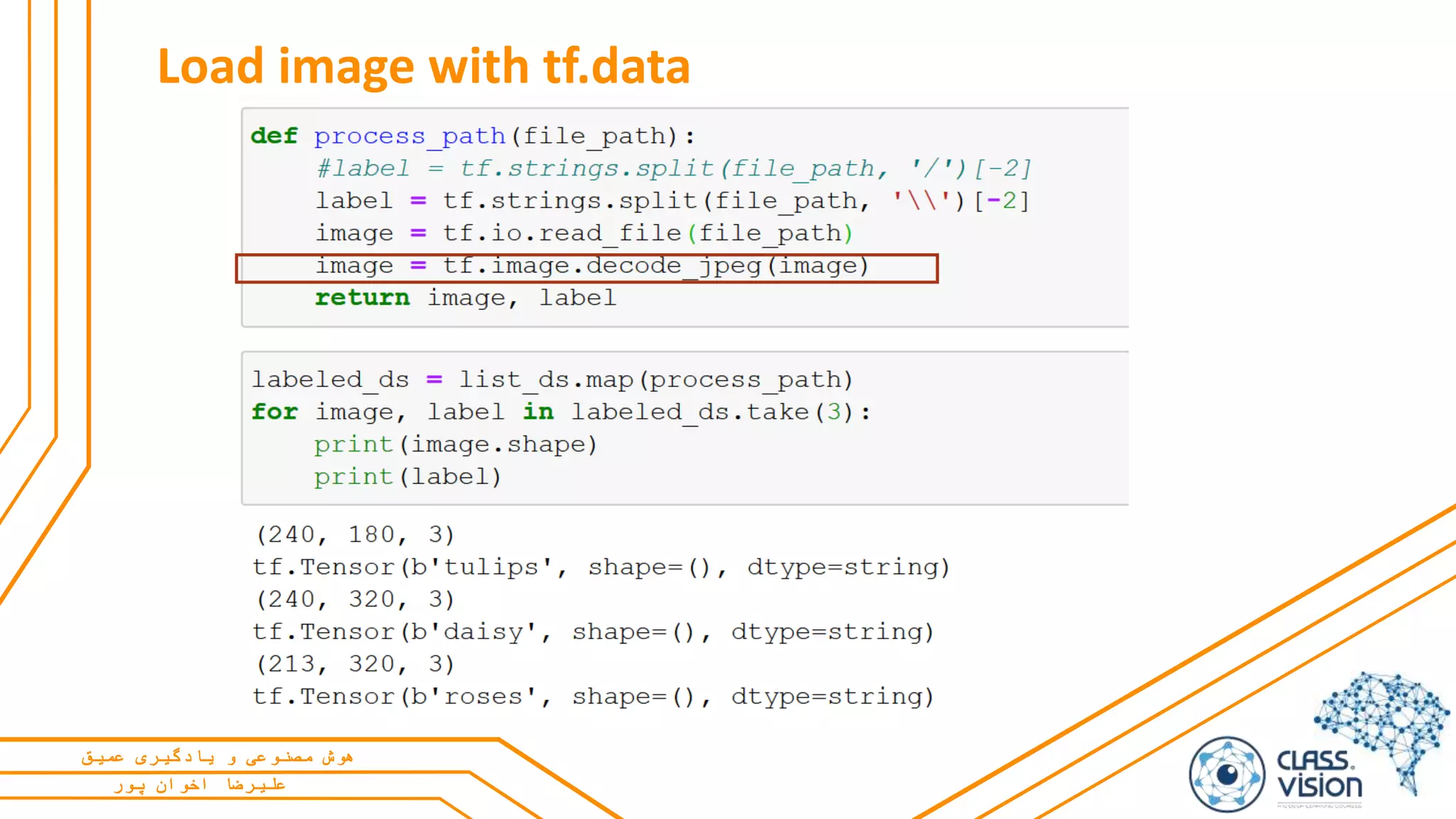Click the roses tensor output line
1456x819 pixels.
pyautogui.click(x=592, y=697)
